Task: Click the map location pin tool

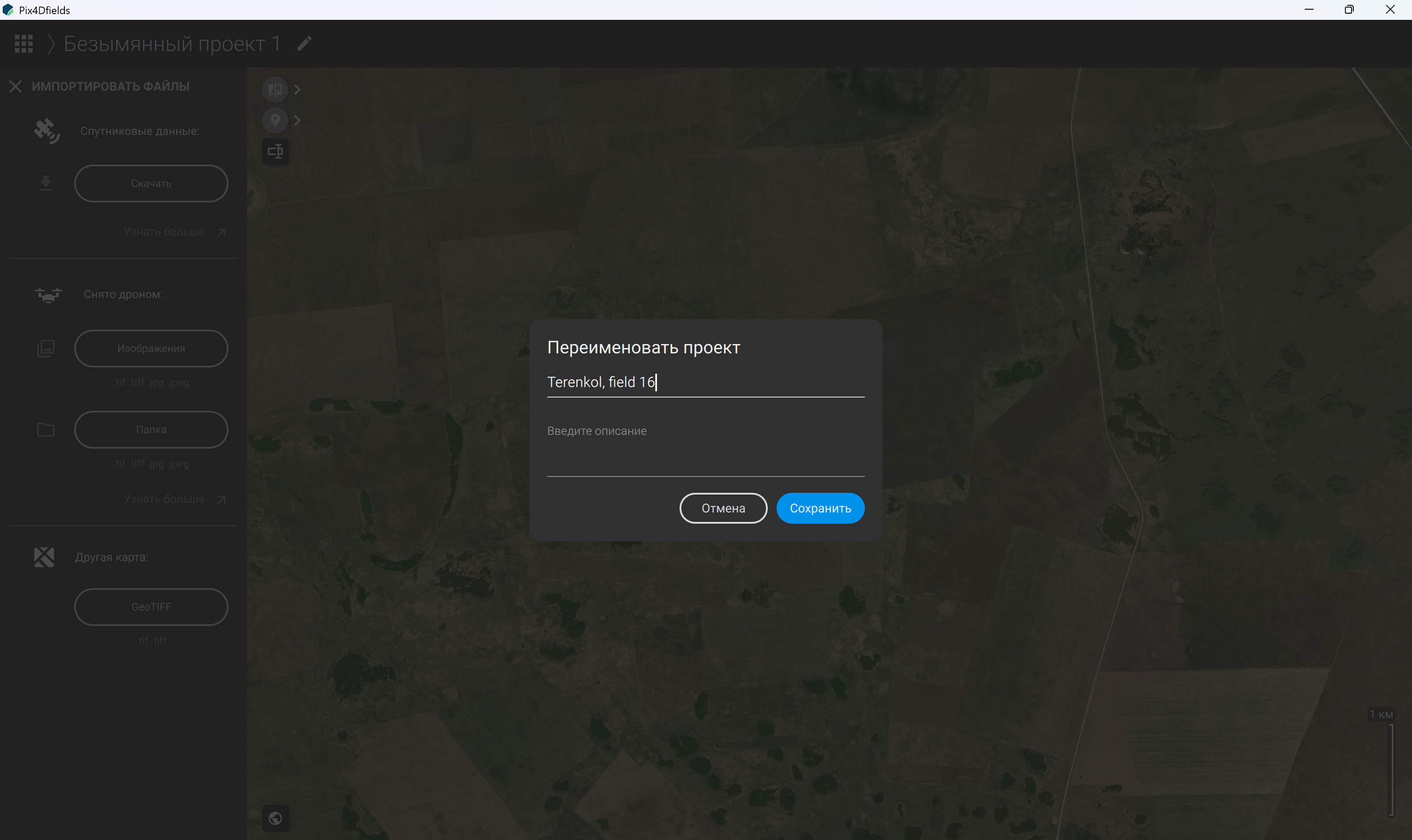Action: coord(275,120)
